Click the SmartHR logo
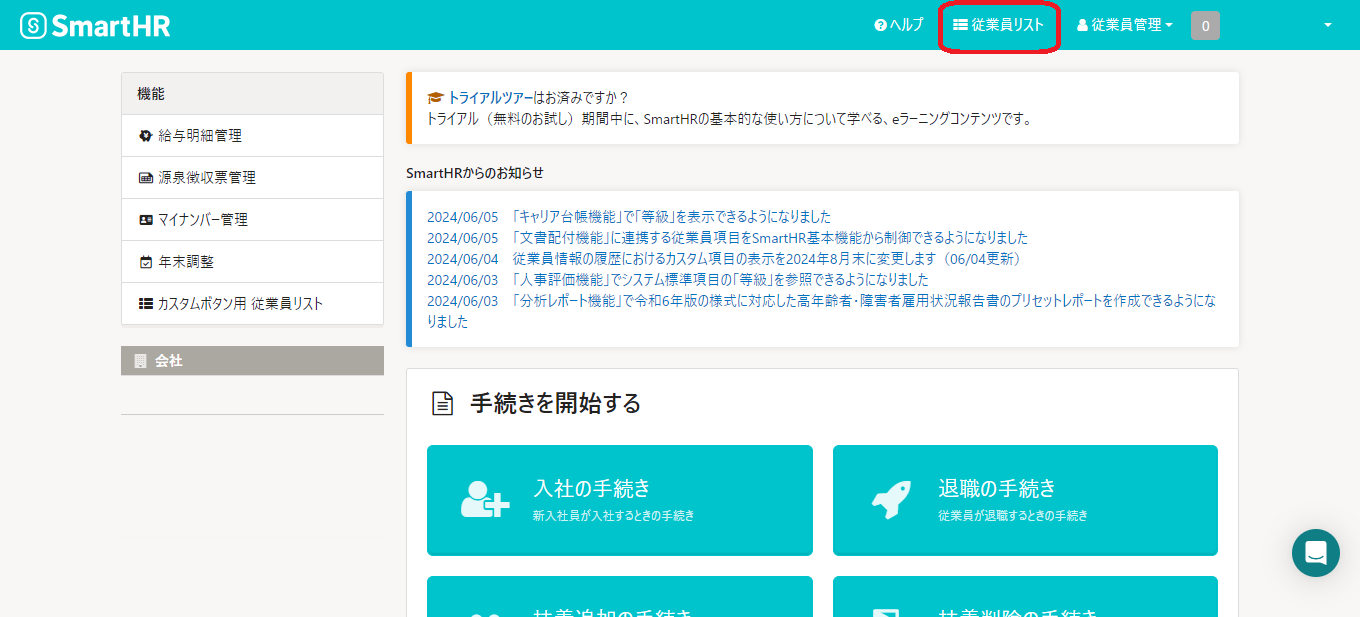 click(96, 26)
